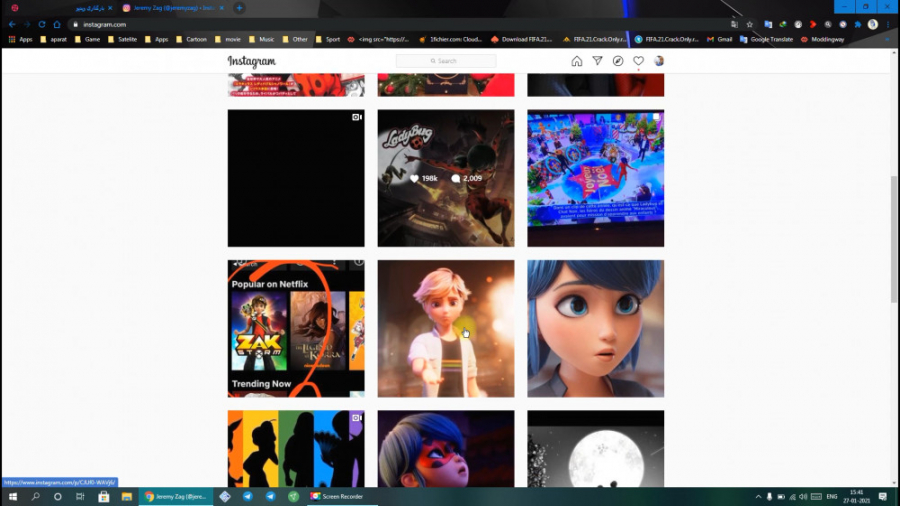This screenshot has width=900, height=506.
Task: Open the Explore compass icon
Action: point(618,61)
